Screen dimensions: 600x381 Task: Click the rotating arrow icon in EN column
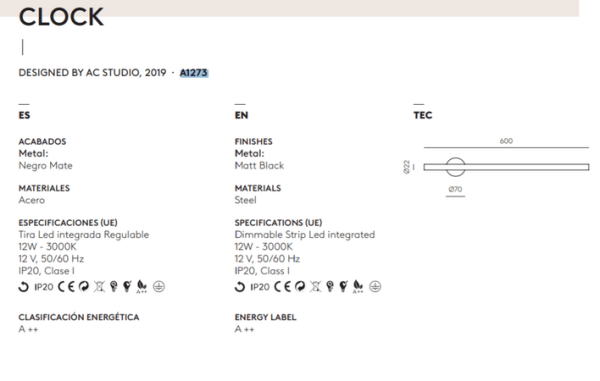pyautogui.click(x=240, y=287)
